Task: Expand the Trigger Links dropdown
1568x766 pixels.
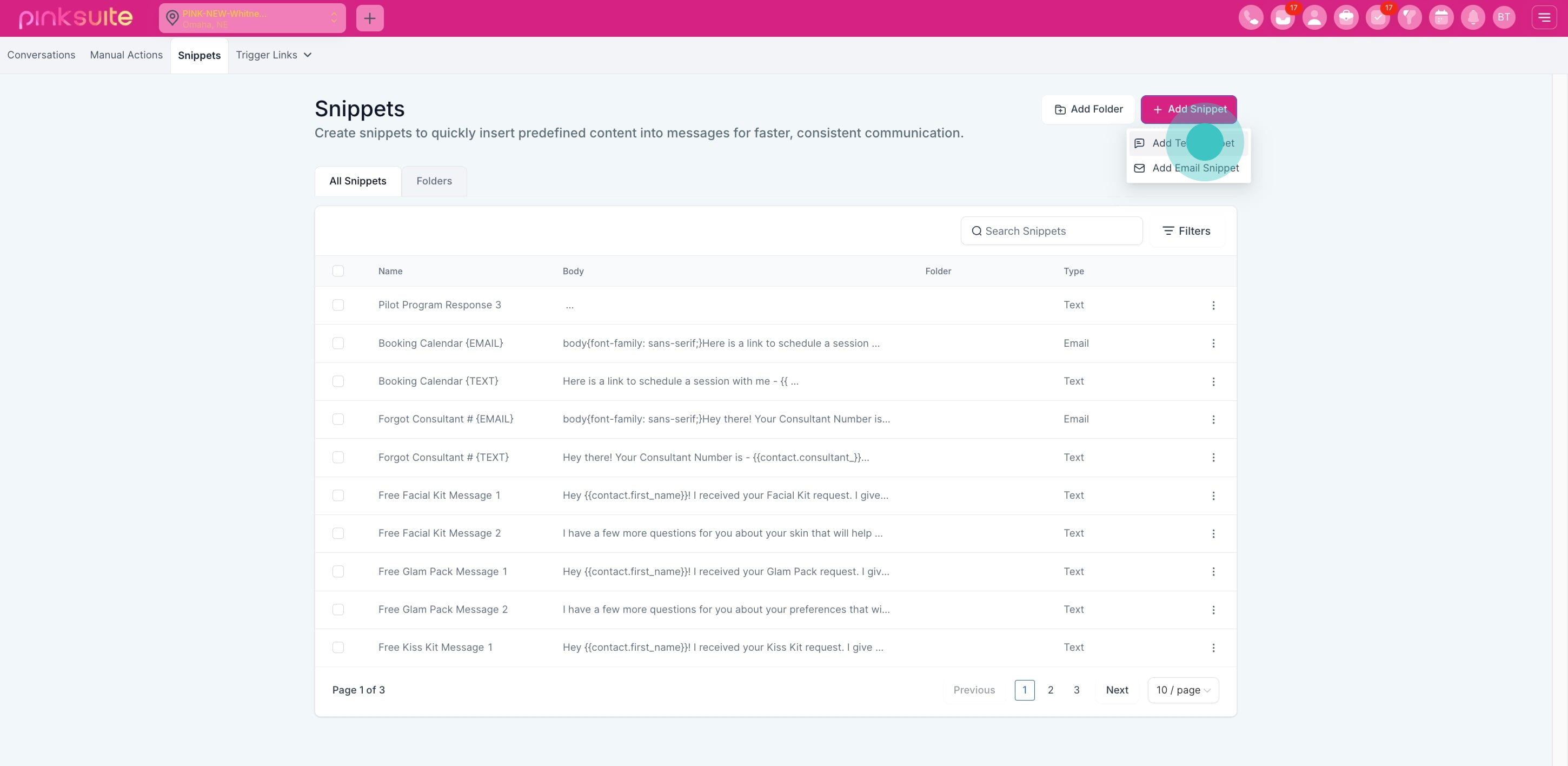Action: pos(273,55)
